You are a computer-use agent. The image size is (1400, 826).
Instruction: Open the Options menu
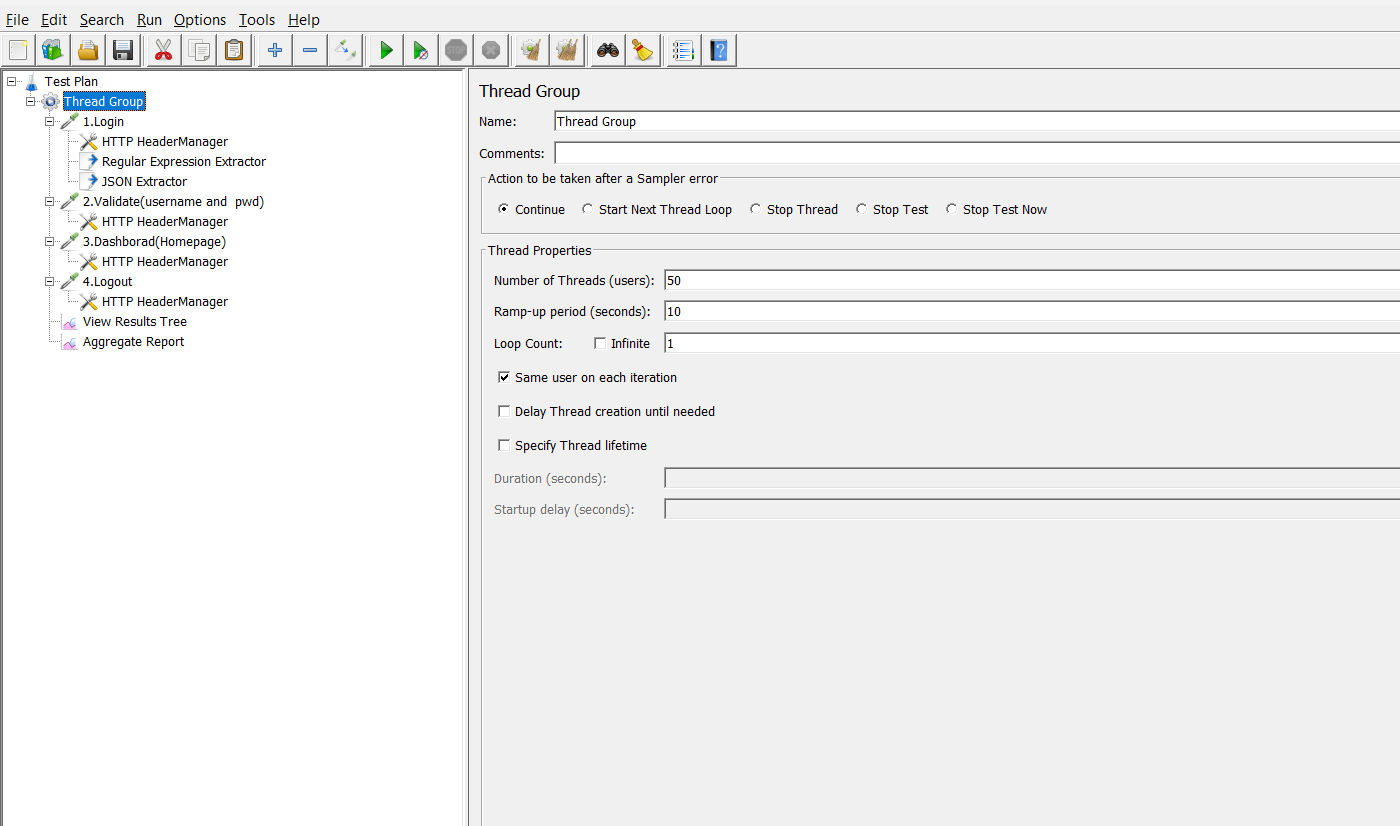click(x=199, y=19)
